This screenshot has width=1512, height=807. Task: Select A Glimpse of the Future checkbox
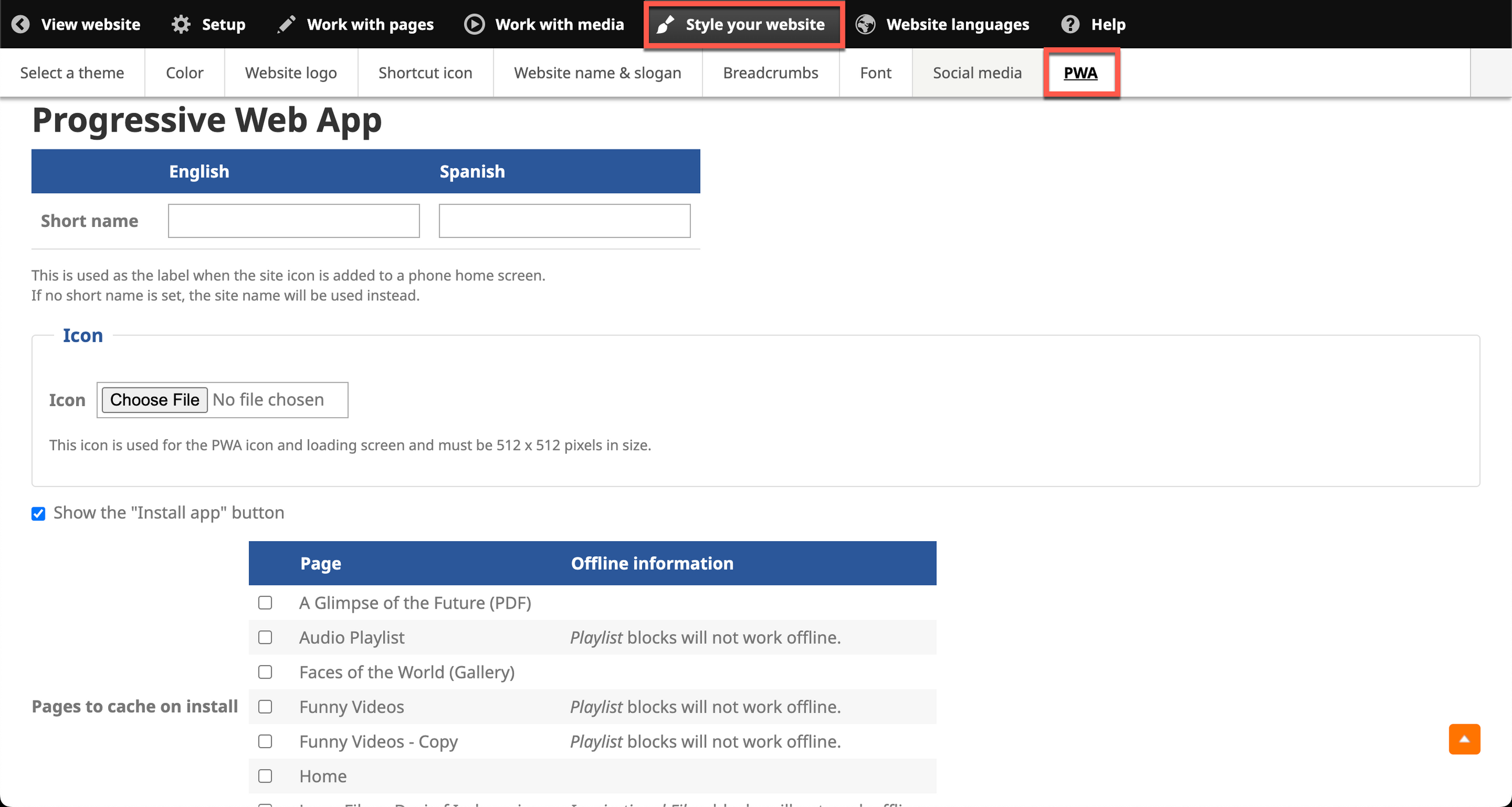(265, 603)
